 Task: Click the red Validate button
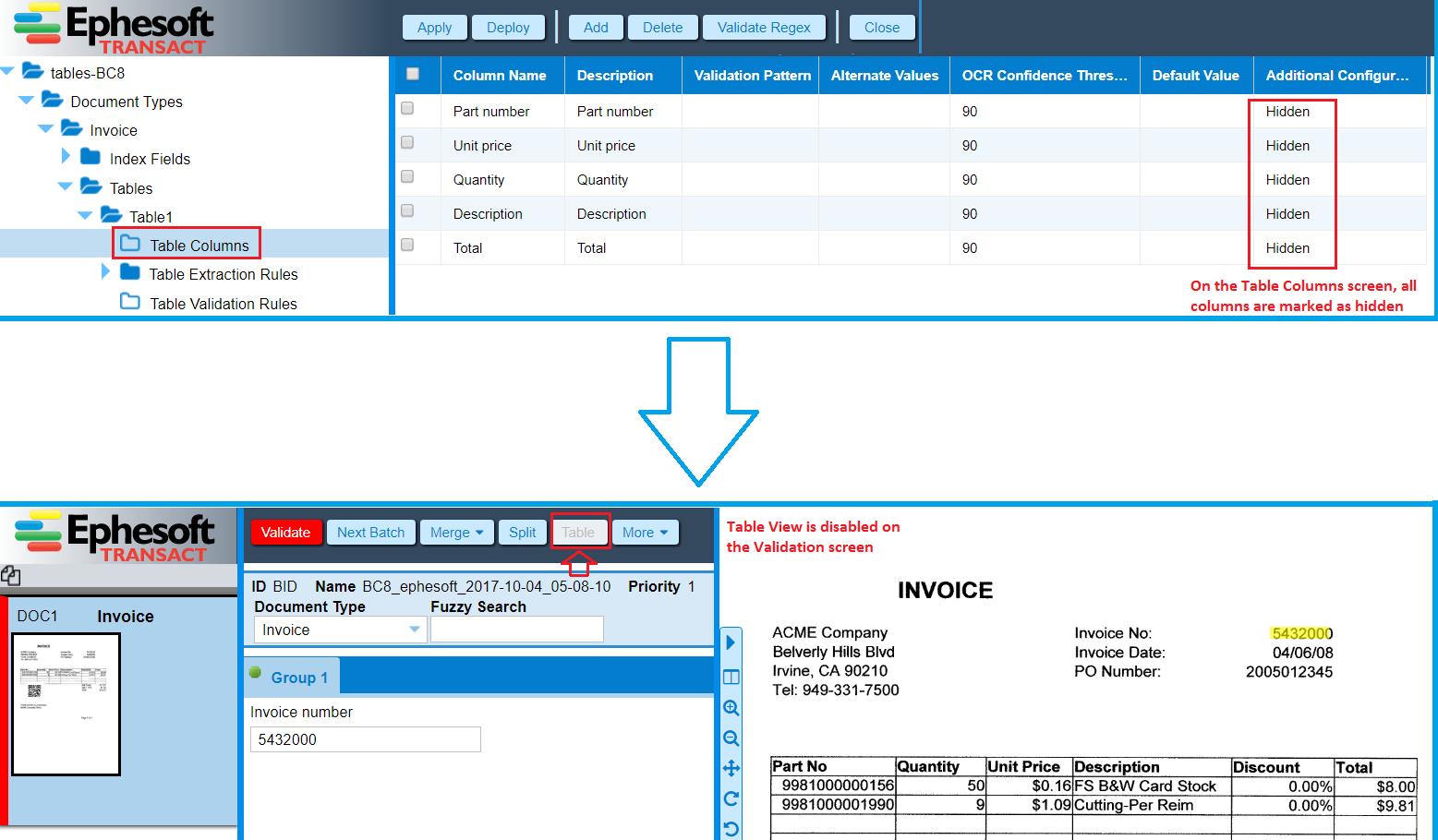click(285, 532)
